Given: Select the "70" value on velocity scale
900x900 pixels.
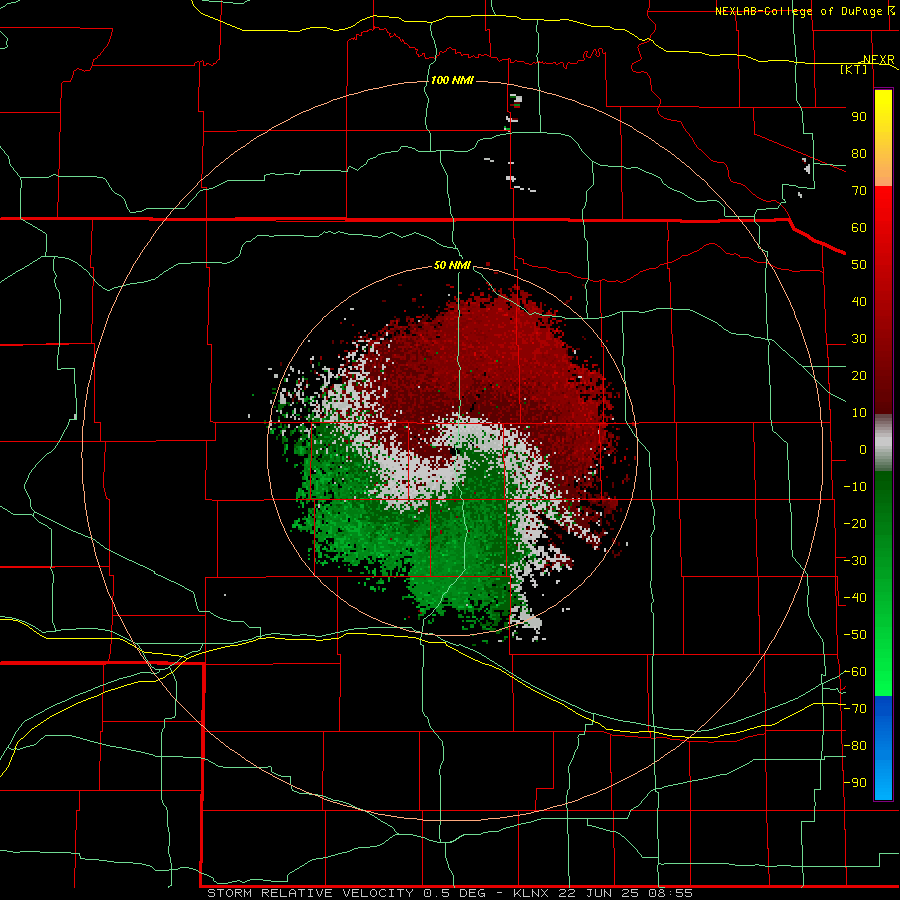Looking at the screenshot, I should click(859, 191).
